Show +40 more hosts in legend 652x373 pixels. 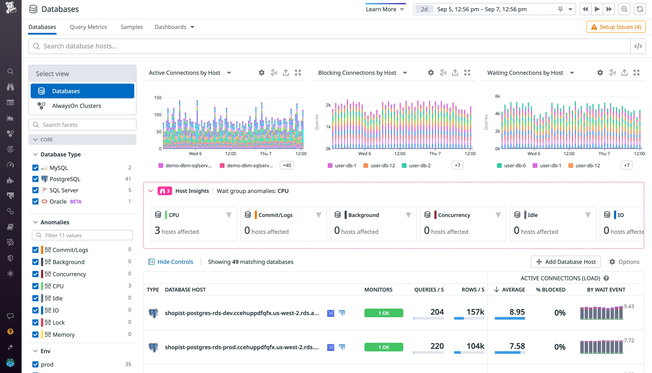click(x=286, y=166)
